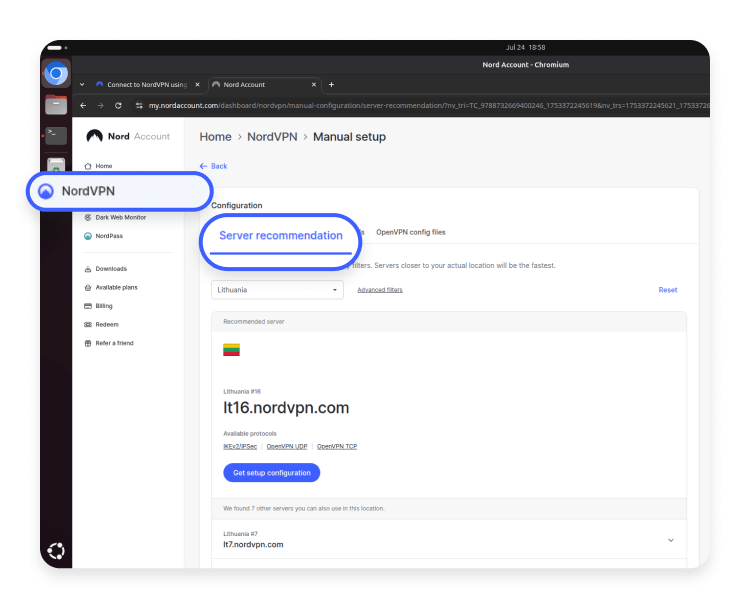This screenshot has height=609, width=750.
Task: Click the Billing card icon
Action: point(88,306)
